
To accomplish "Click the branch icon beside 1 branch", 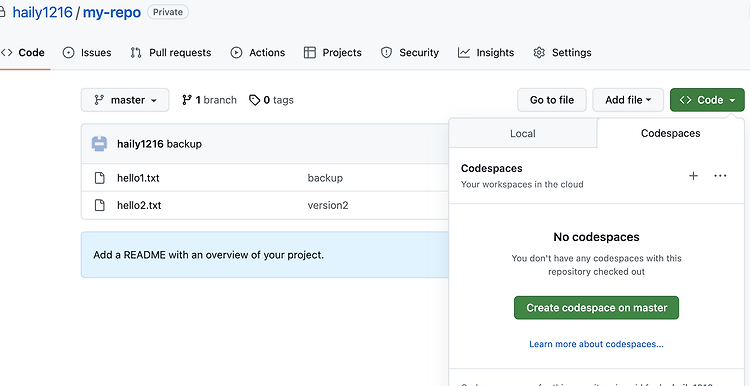I will pos(187,100).
